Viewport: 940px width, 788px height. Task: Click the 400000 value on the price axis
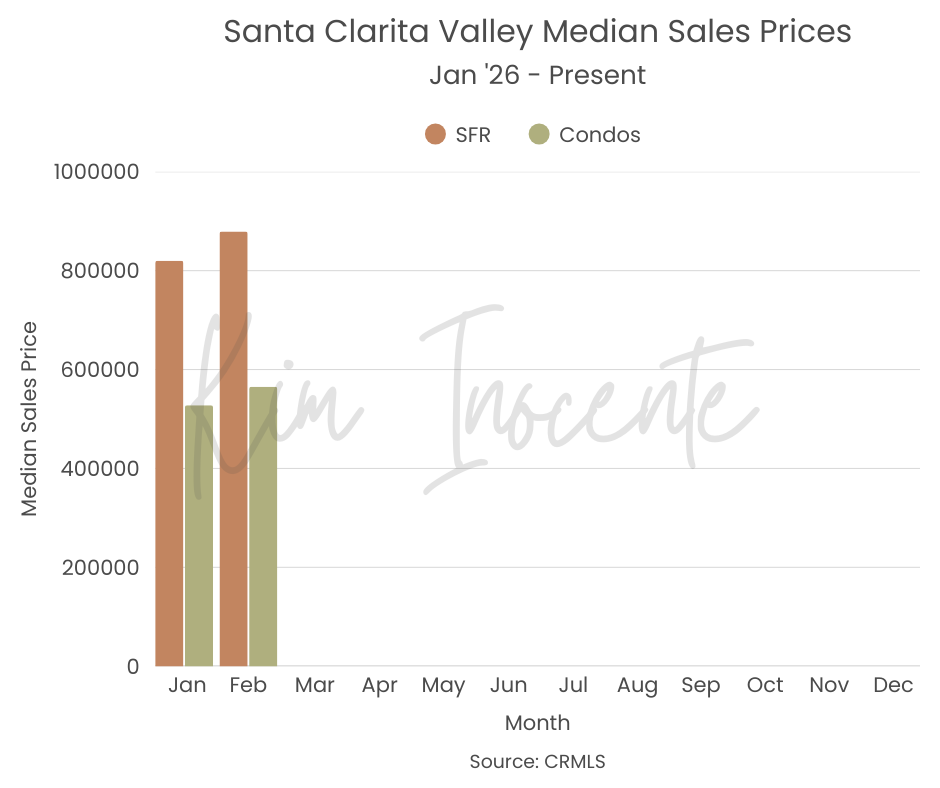[99, 469]
